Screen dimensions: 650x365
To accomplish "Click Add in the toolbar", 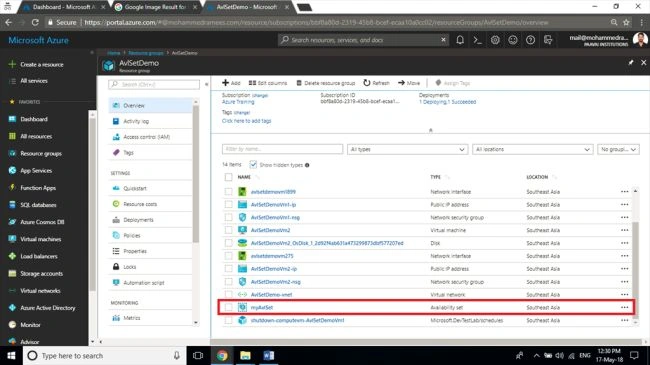I will pos(231,83).
